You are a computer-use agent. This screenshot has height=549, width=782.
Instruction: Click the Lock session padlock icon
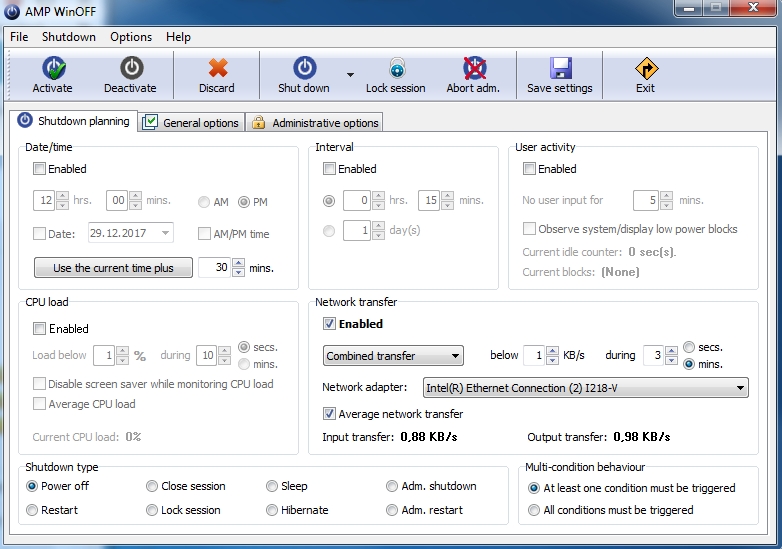pos(396,69)
